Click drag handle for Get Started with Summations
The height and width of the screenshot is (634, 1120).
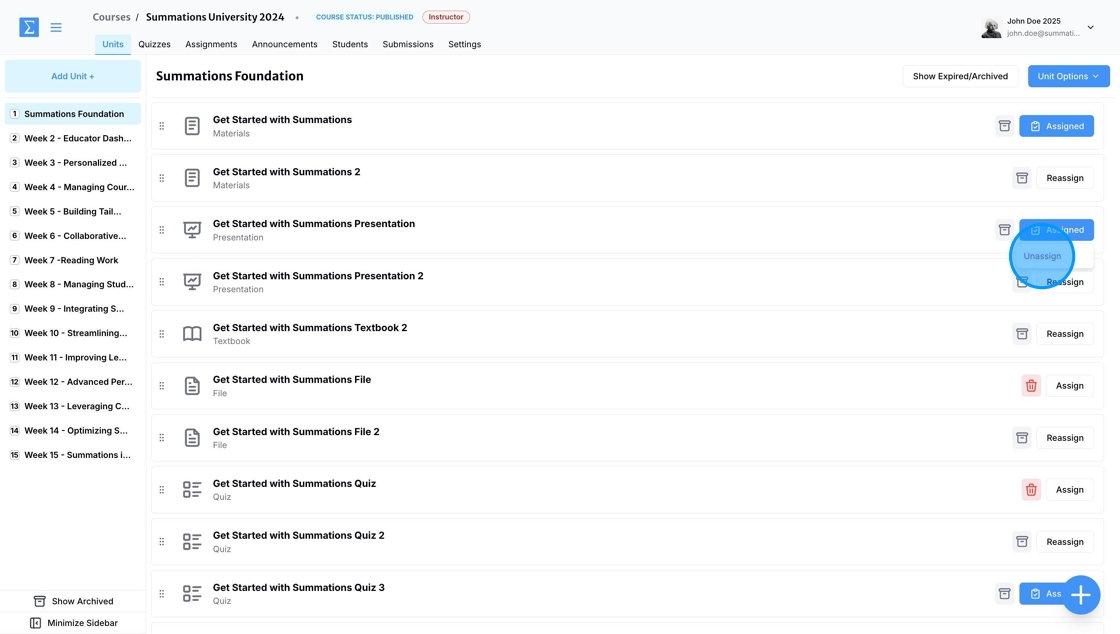tap(161, 126)
